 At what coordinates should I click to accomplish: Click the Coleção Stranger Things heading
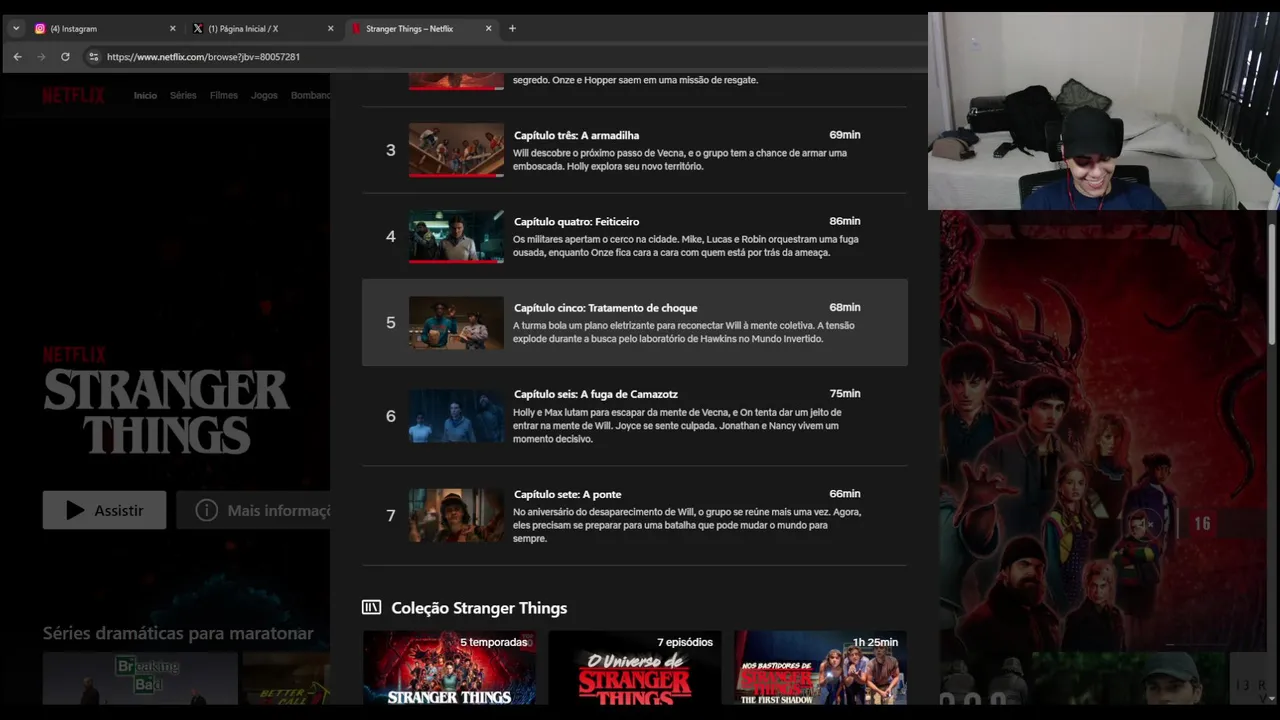pyautogui.click(x=479, y=608)
